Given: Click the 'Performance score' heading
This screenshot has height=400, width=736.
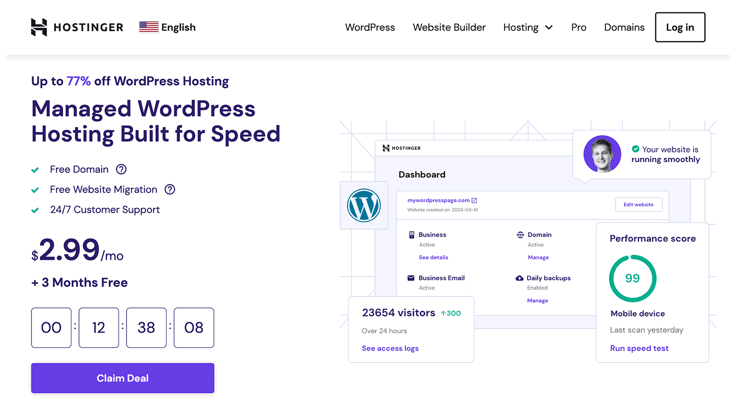Looking at the screenshot, I should [x=652, y=238].
